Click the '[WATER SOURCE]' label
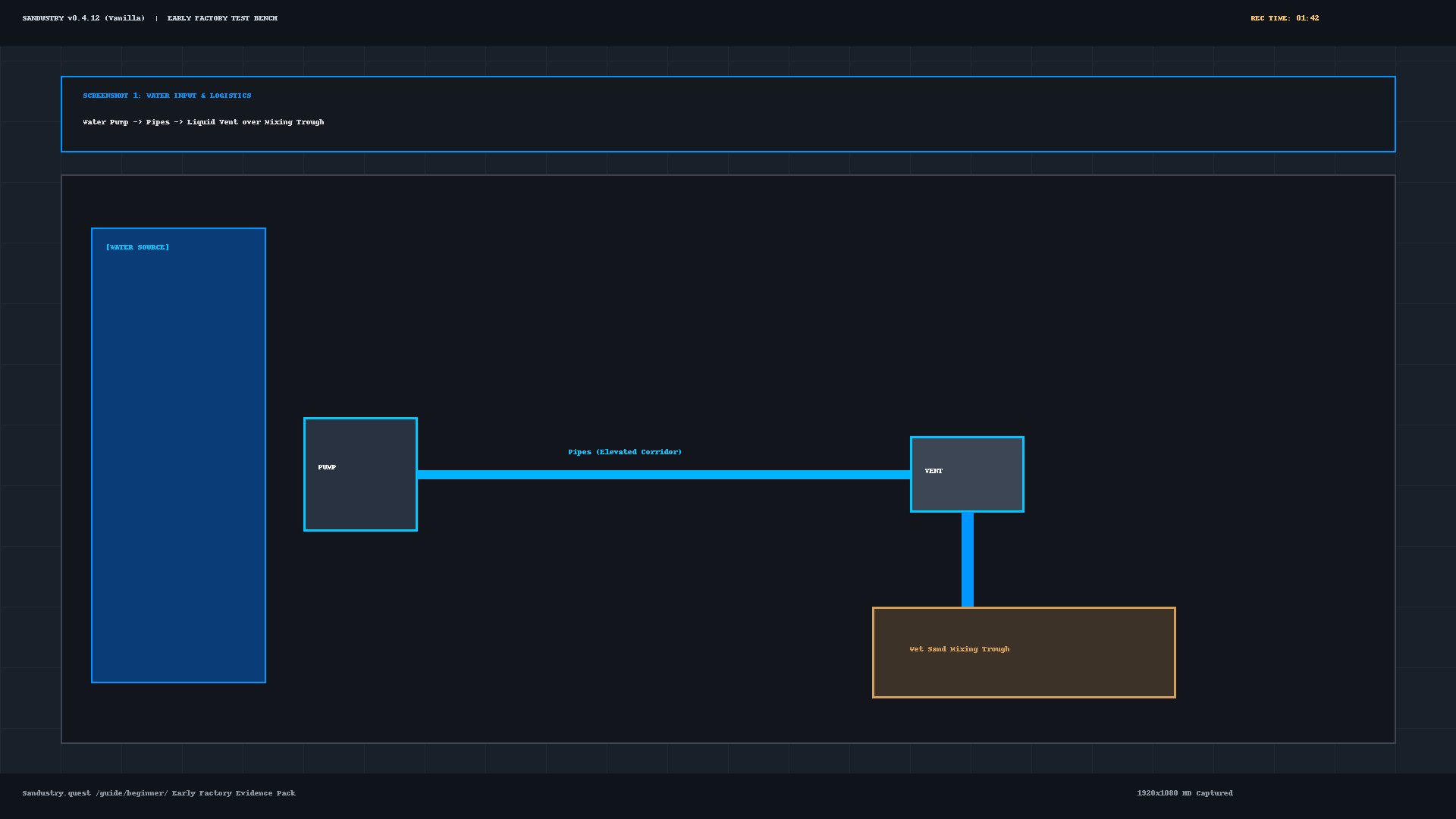The width and height of the screenshot is (1456, 819). pos(137,247)
